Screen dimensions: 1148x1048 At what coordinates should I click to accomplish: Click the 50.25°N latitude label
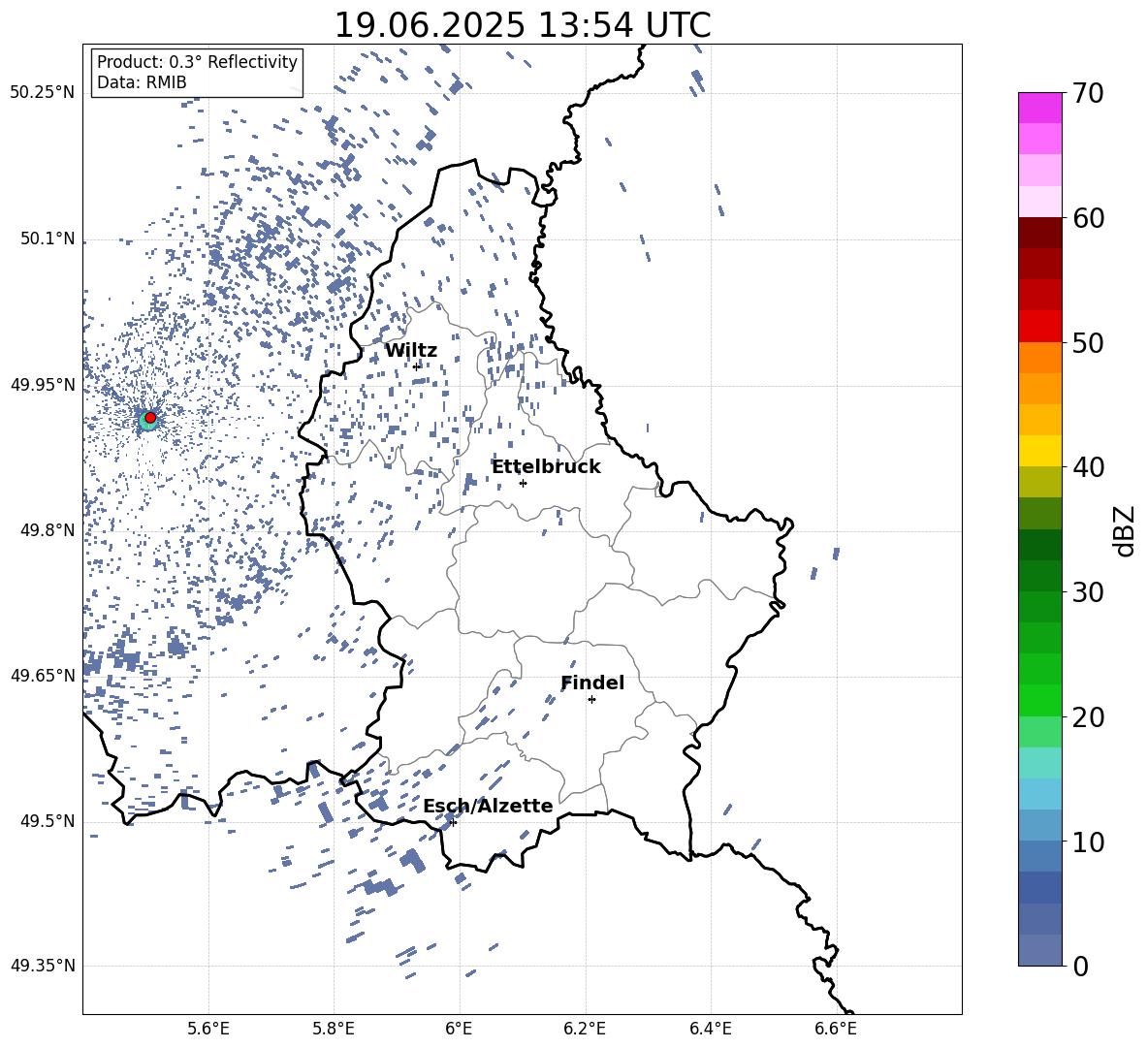point(43,93)
